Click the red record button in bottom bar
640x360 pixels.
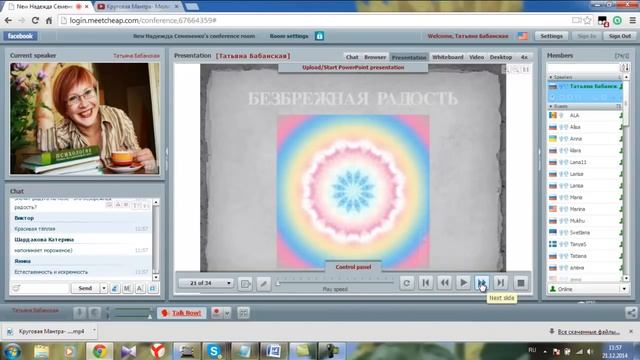tap(217, 313)
